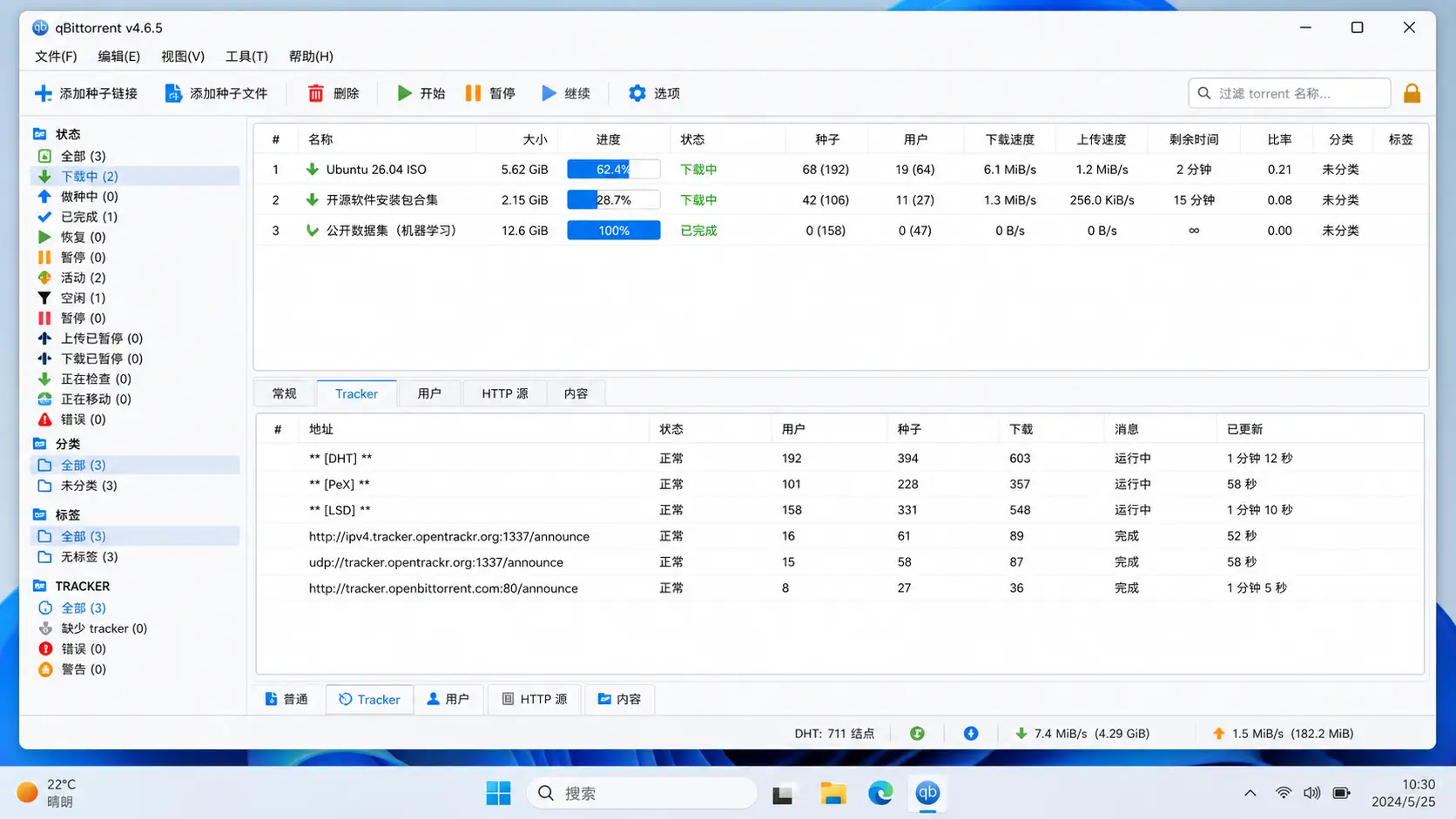This screenshot has height=819, width=1456.
Task: Click the bottom 内容 button
Action: tap(619, 699)
